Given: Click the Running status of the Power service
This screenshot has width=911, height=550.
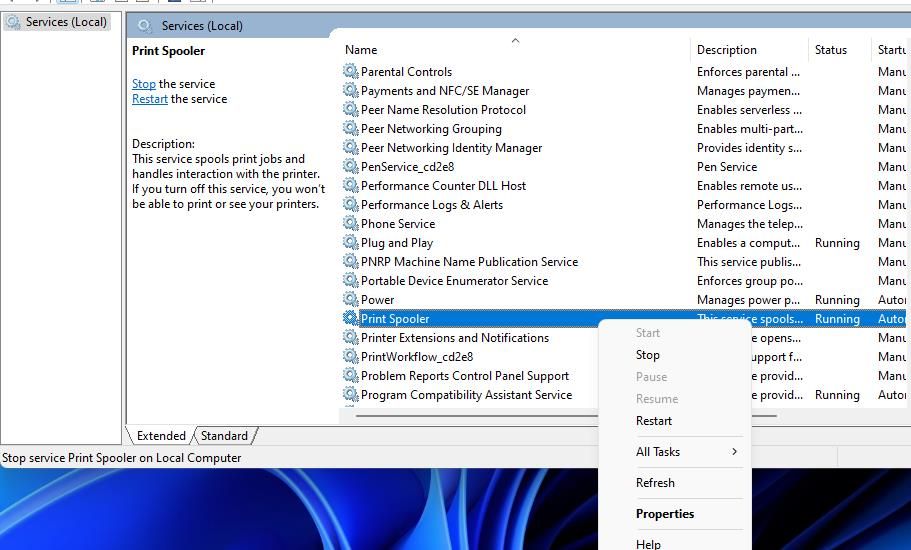Looking at the screenshot, I should click(x=837, y=300).
